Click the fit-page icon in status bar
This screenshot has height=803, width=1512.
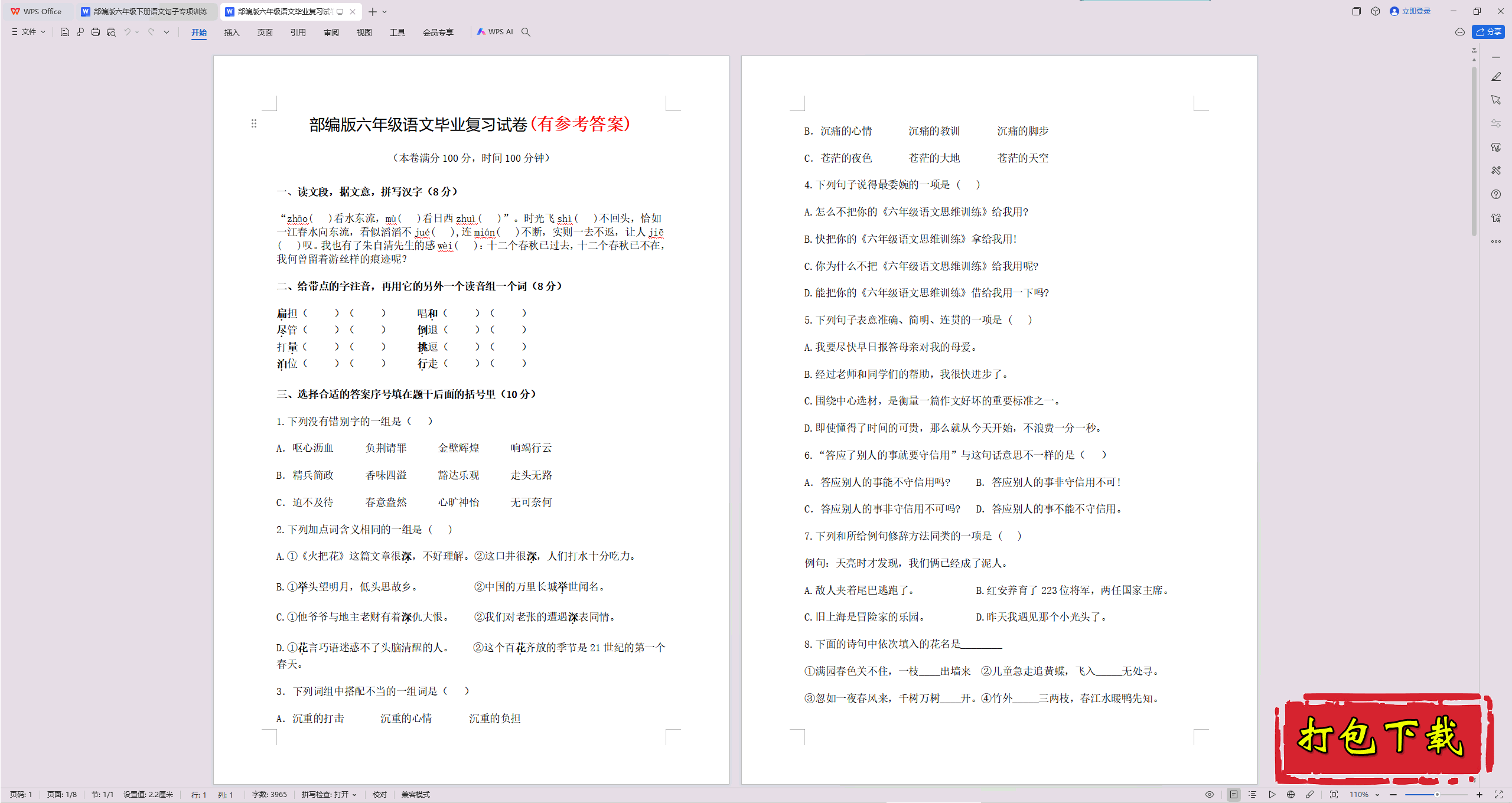point(1334,795)
